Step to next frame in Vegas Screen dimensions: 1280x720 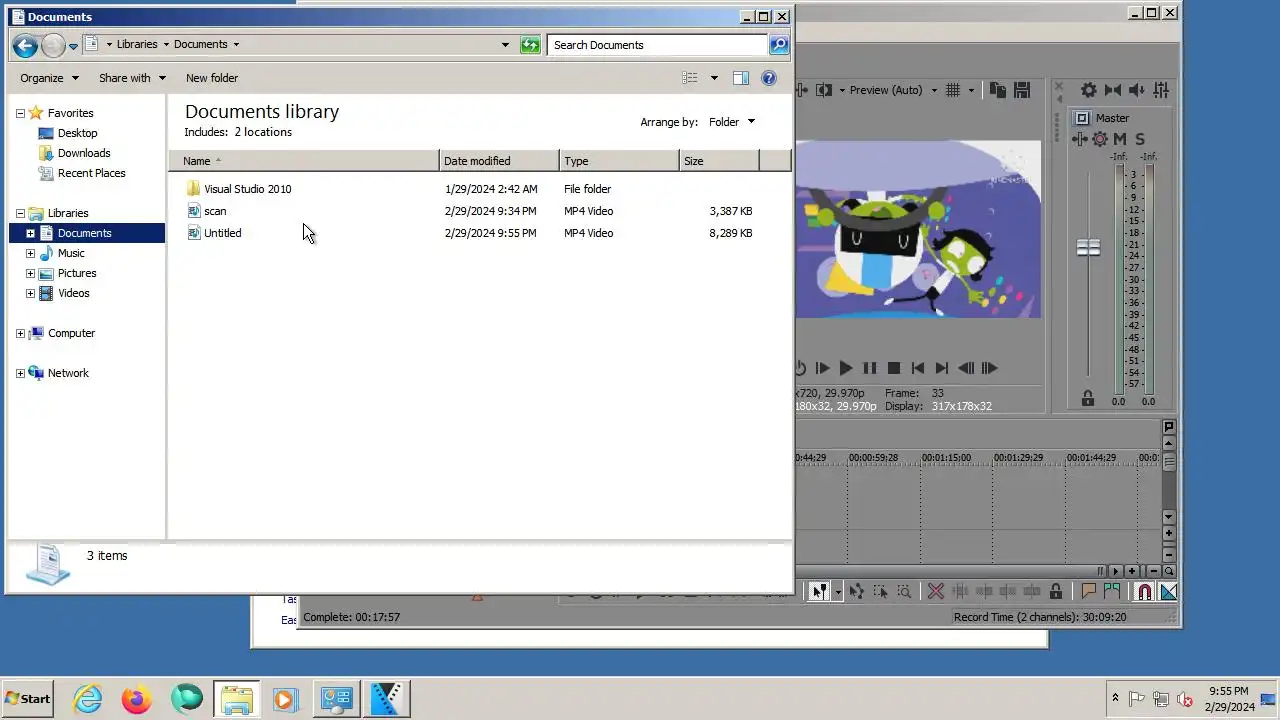990,368
